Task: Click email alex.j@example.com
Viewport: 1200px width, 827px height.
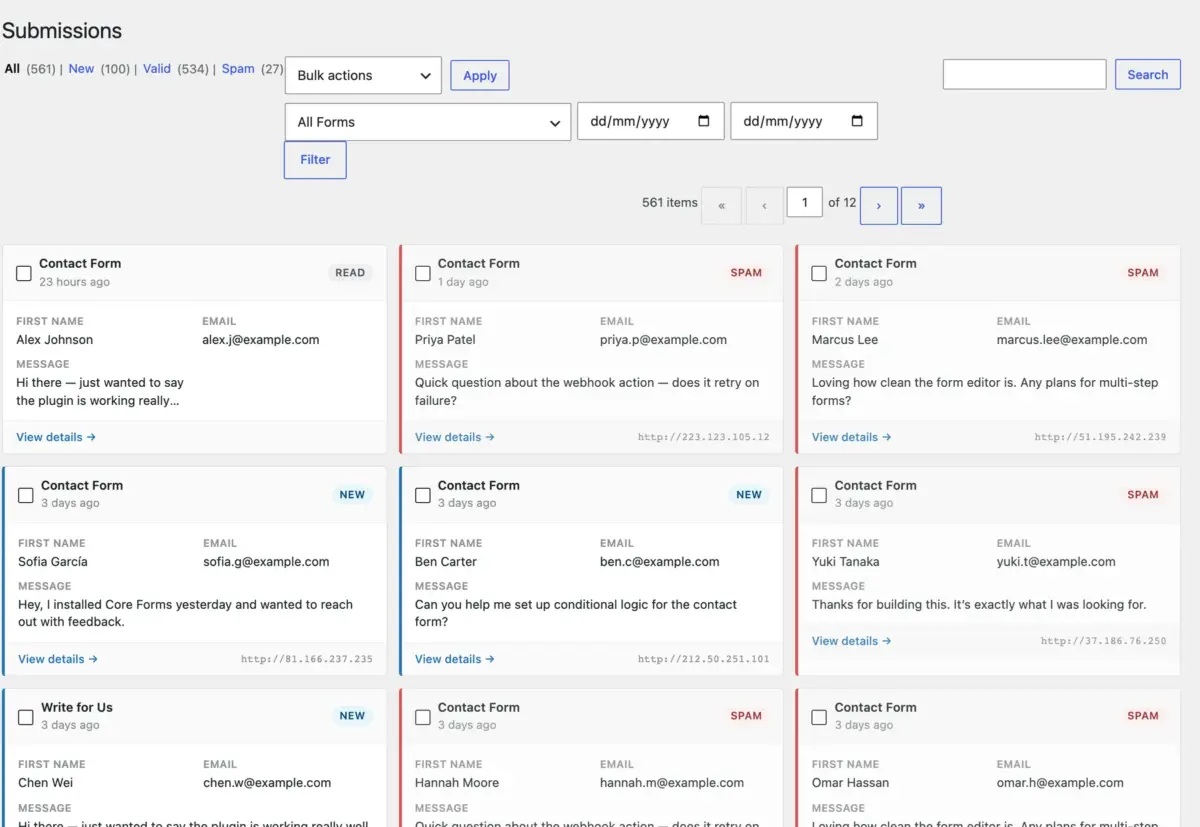Action: pyautogui.click(x=261, y=340)
